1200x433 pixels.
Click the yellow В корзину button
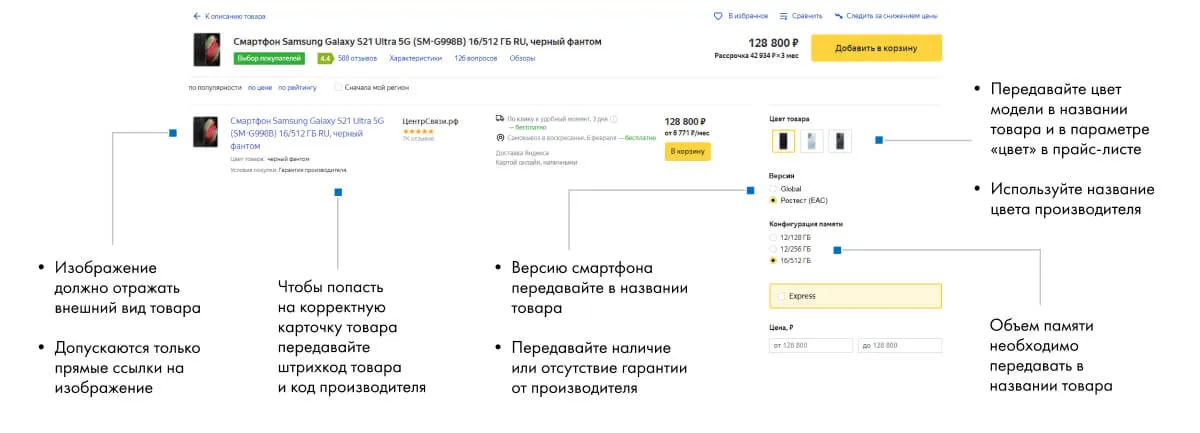tap(687, 151)
